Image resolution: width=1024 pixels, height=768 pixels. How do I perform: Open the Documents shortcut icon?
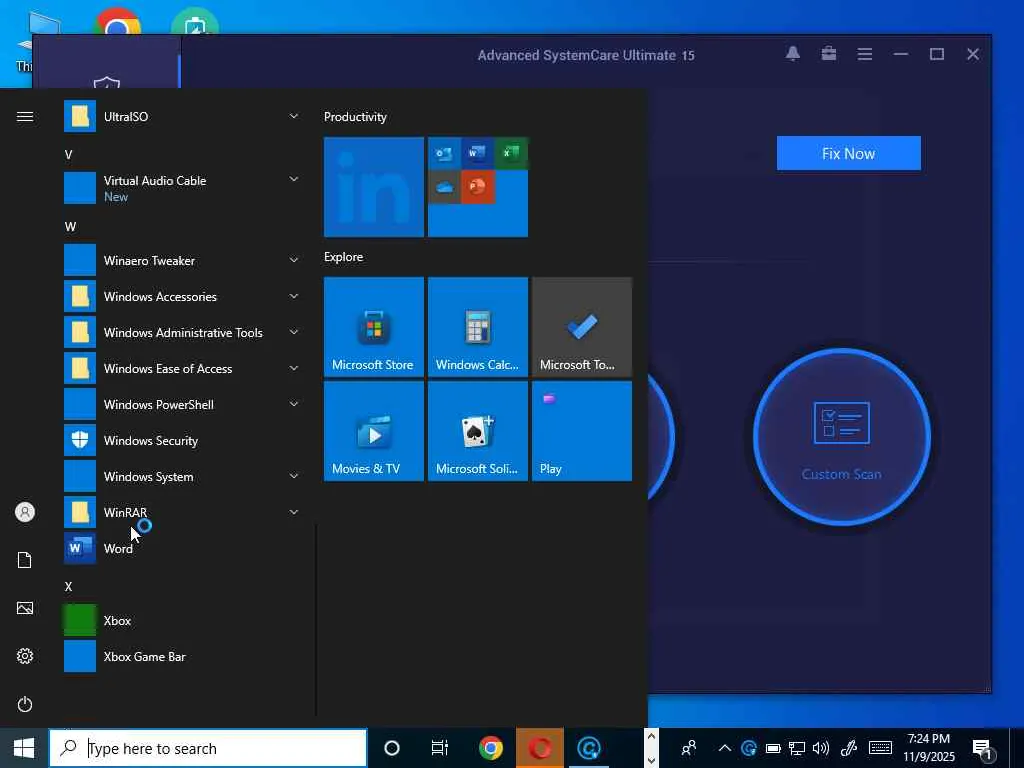pos(25,560)
